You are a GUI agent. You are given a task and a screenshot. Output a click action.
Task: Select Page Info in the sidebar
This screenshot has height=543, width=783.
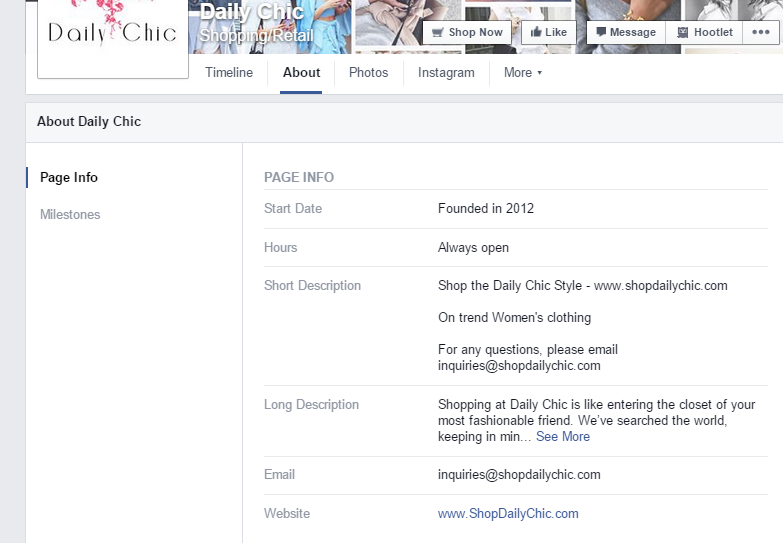(x=69, y=177)
